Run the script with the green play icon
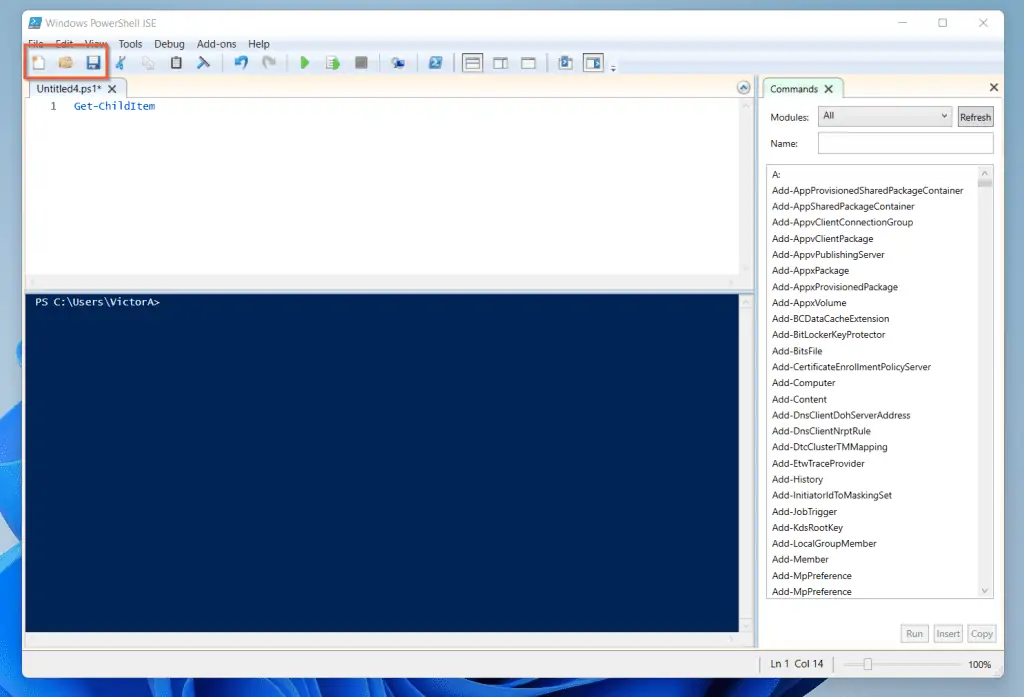Image resolution: width=1024 pixels, height=697 pixels. pos(304,63)
